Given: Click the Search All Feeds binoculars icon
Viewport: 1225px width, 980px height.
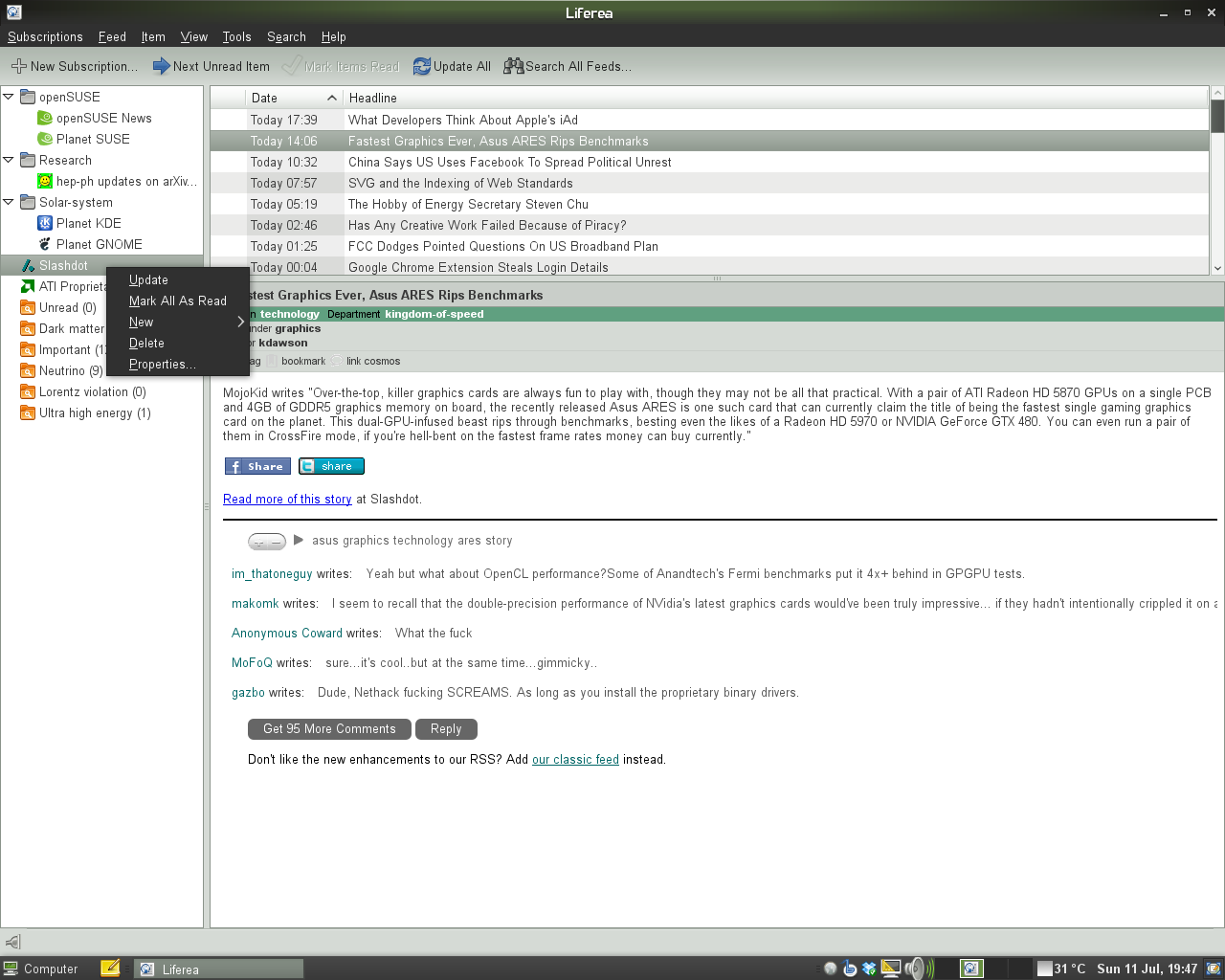Looking at the screenshot, I should [514, 66].
